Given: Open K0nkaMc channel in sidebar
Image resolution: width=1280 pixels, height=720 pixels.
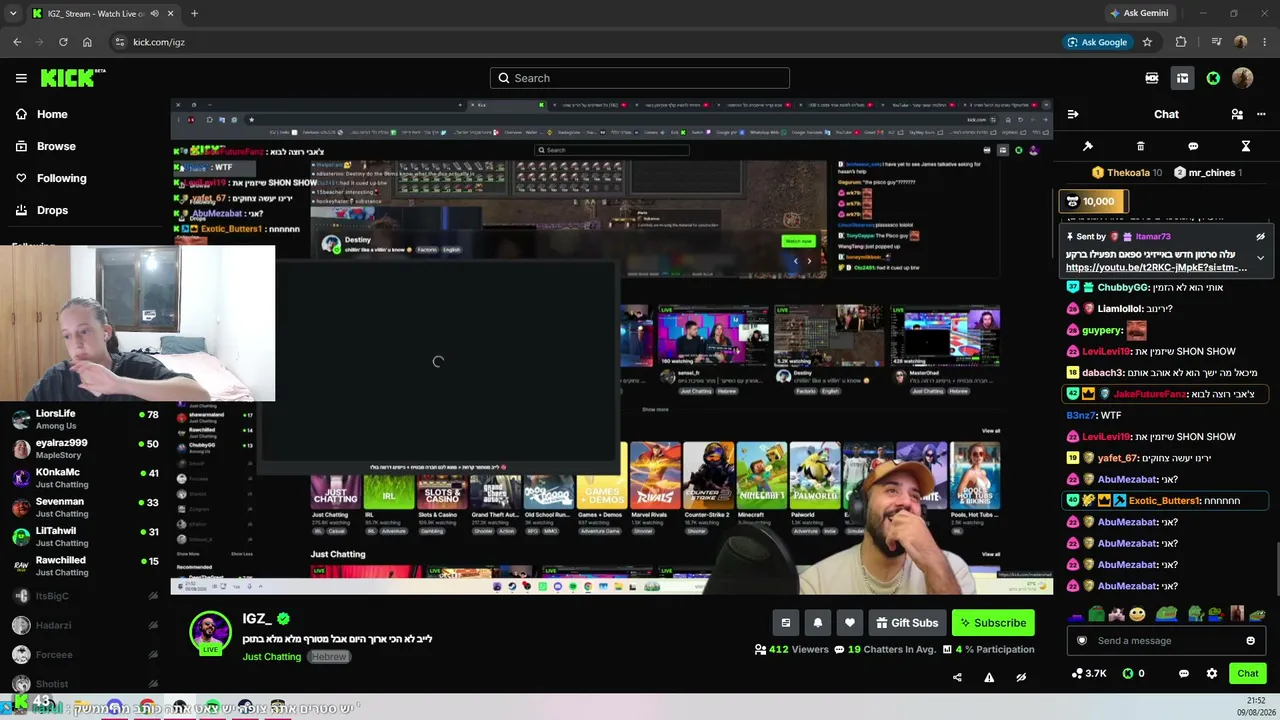Looking at the screenshot, I should click(85, 478).
